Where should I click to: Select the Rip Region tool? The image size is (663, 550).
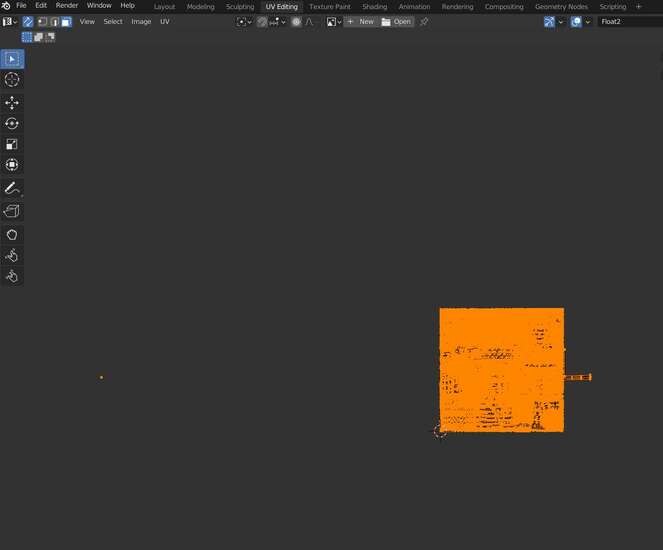[12, 211]
